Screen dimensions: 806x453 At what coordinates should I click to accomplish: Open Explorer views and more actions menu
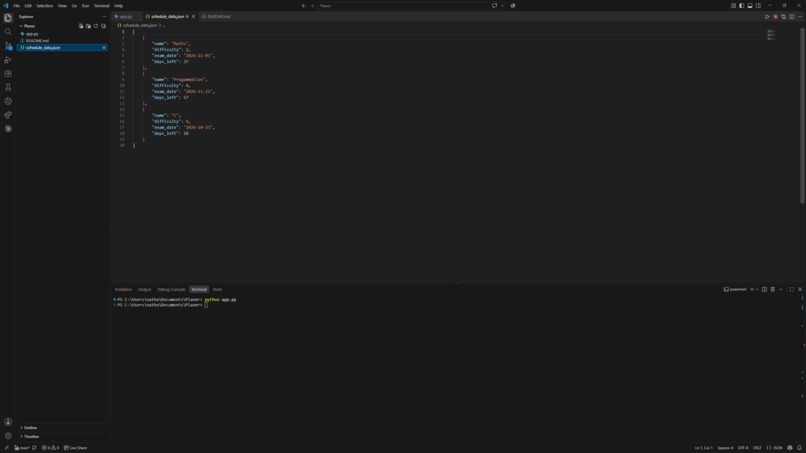[x=104, y=16]
